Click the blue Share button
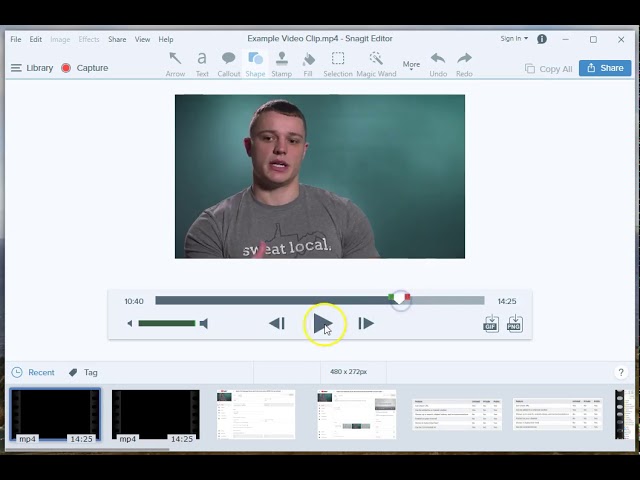640x480 pixels. click(x=605, y=68)
